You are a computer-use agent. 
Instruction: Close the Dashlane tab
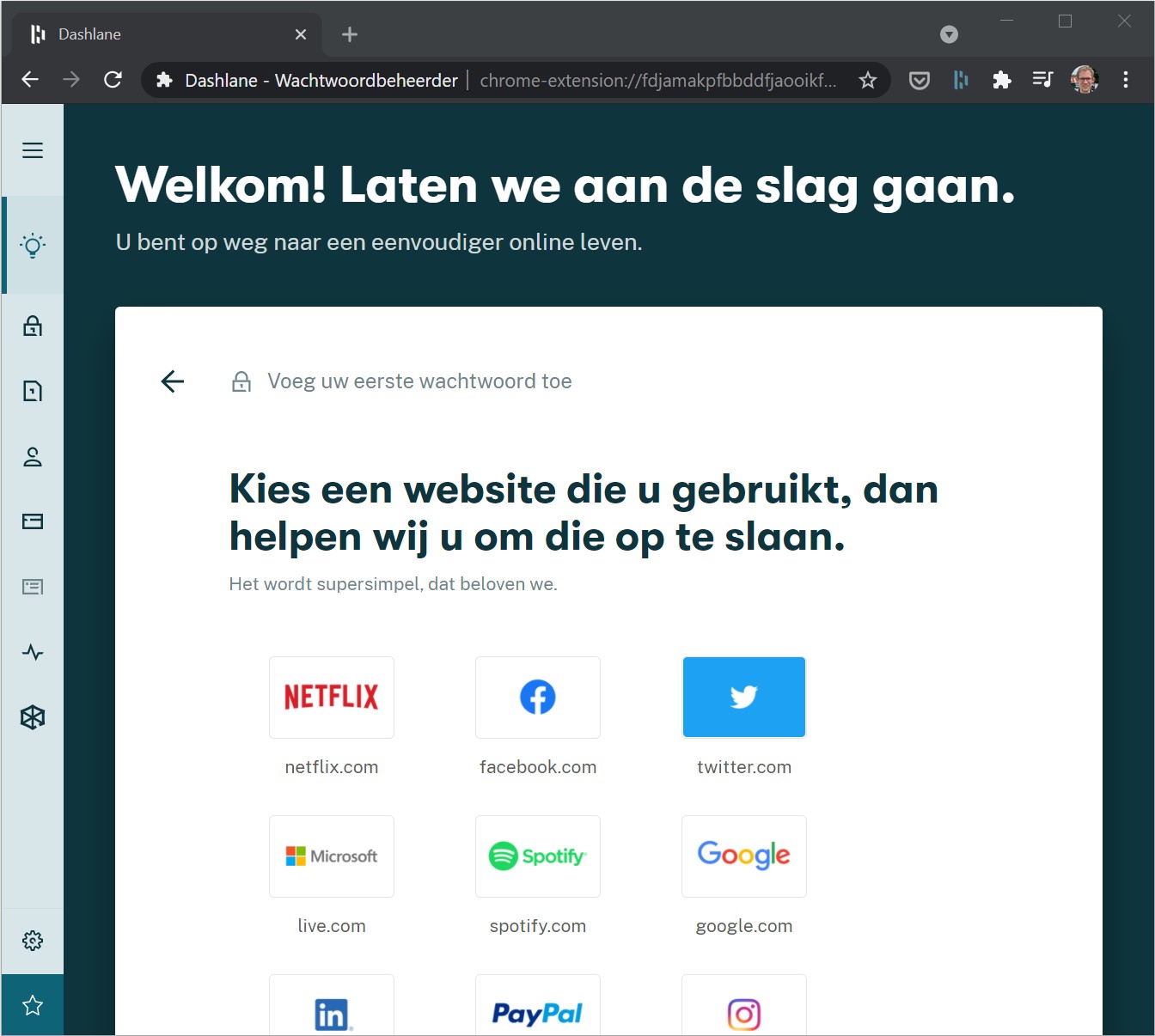[301, 34]
